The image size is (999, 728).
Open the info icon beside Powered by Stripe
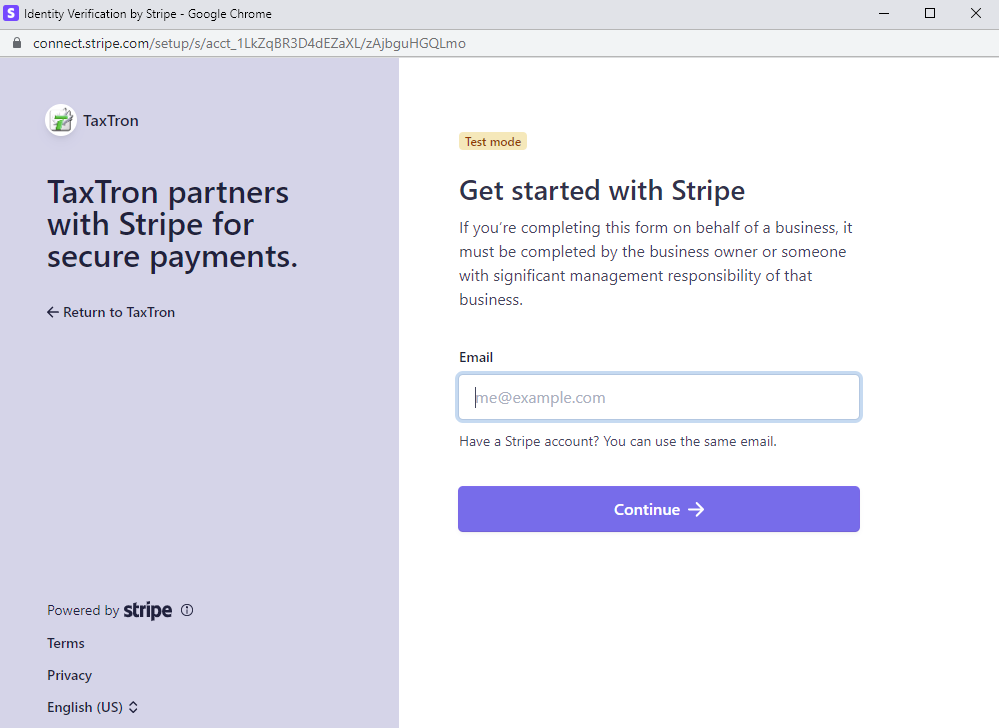pos(187,610)
